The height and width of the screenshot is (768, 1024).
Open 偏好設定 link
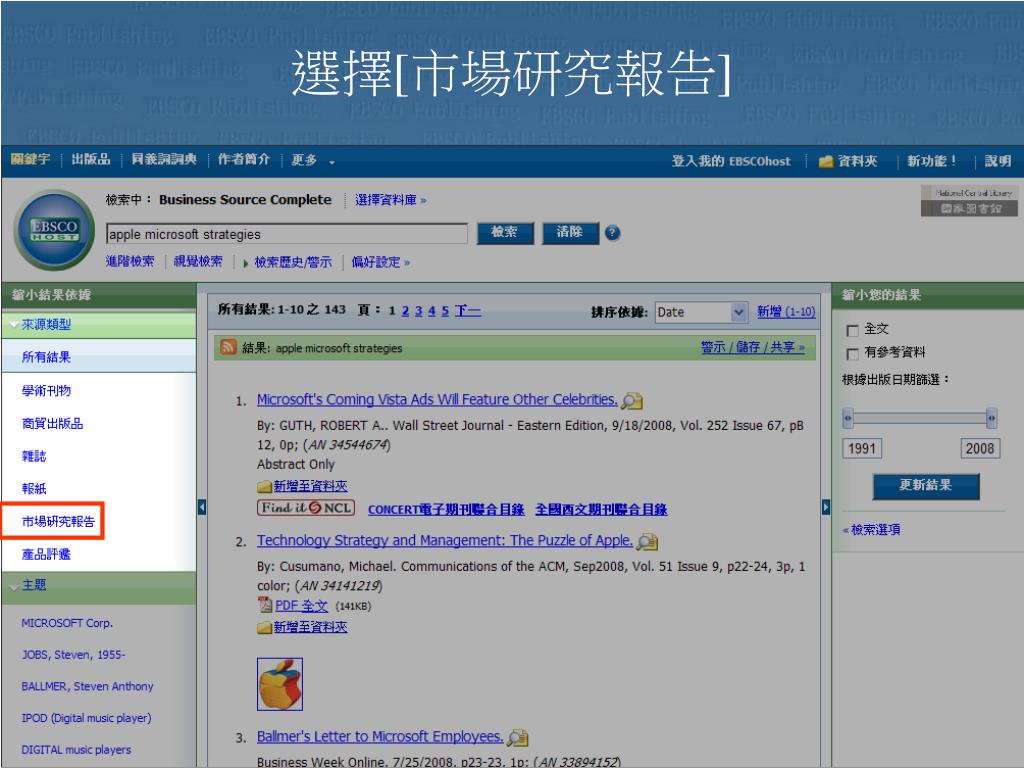pos(380,262)
